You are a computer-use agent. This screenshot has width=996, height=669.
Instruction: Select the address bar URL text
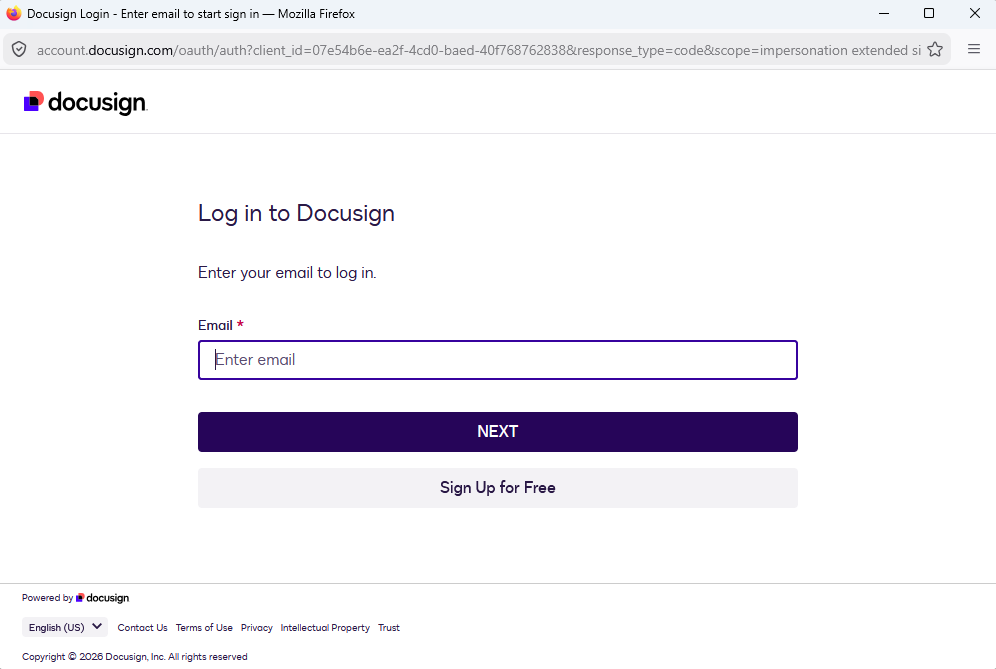click(x=478, y=50)
